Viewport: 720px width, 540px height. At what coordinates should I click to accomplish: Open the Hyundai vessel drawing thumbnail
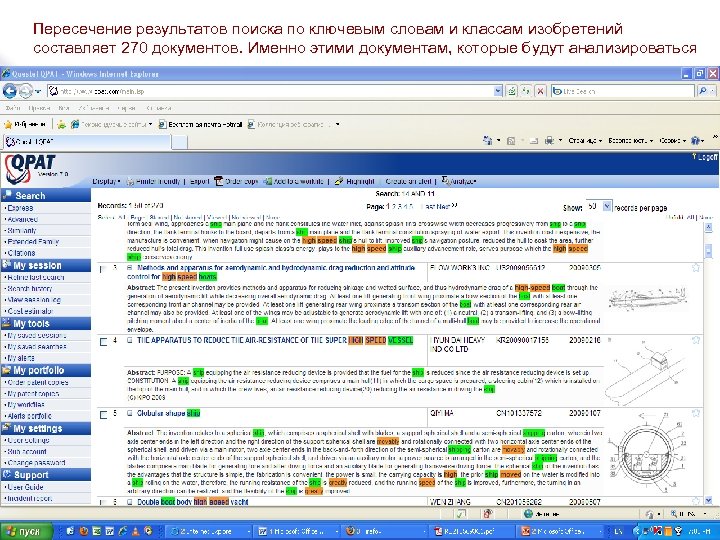tap(645, 372)
